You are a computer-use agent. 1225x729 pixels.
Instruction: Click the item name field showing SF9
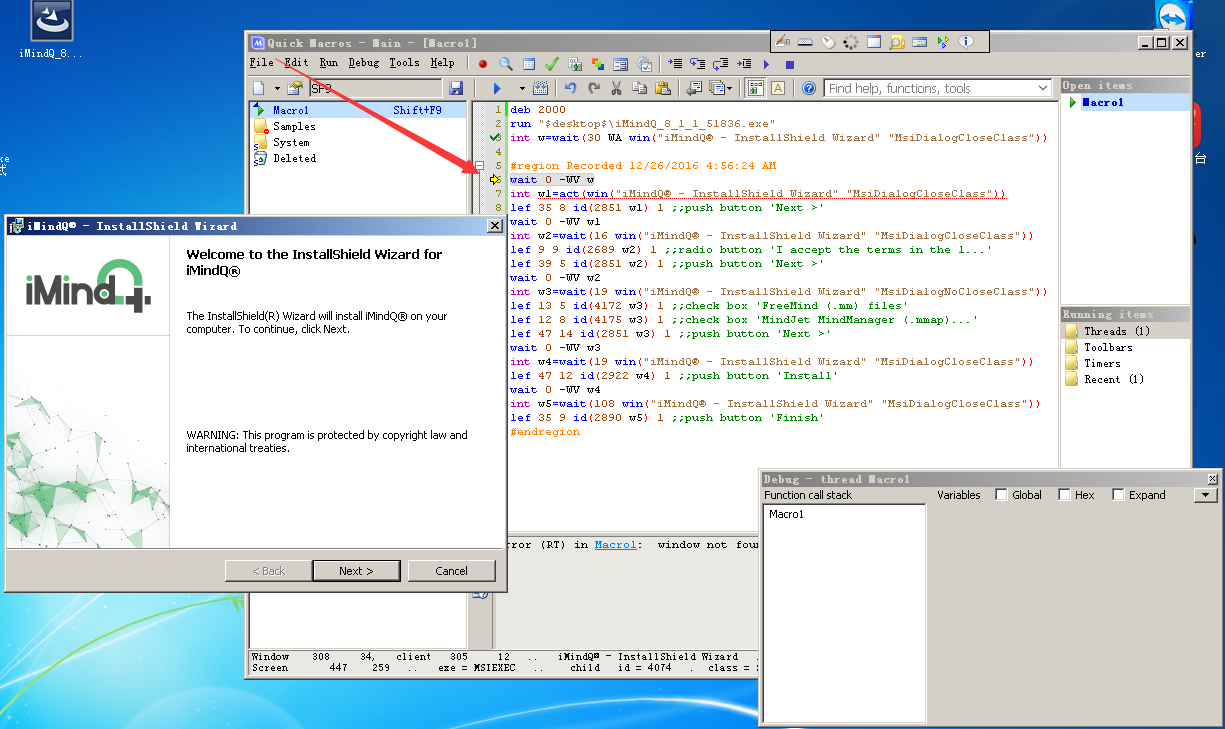(377, 88)
